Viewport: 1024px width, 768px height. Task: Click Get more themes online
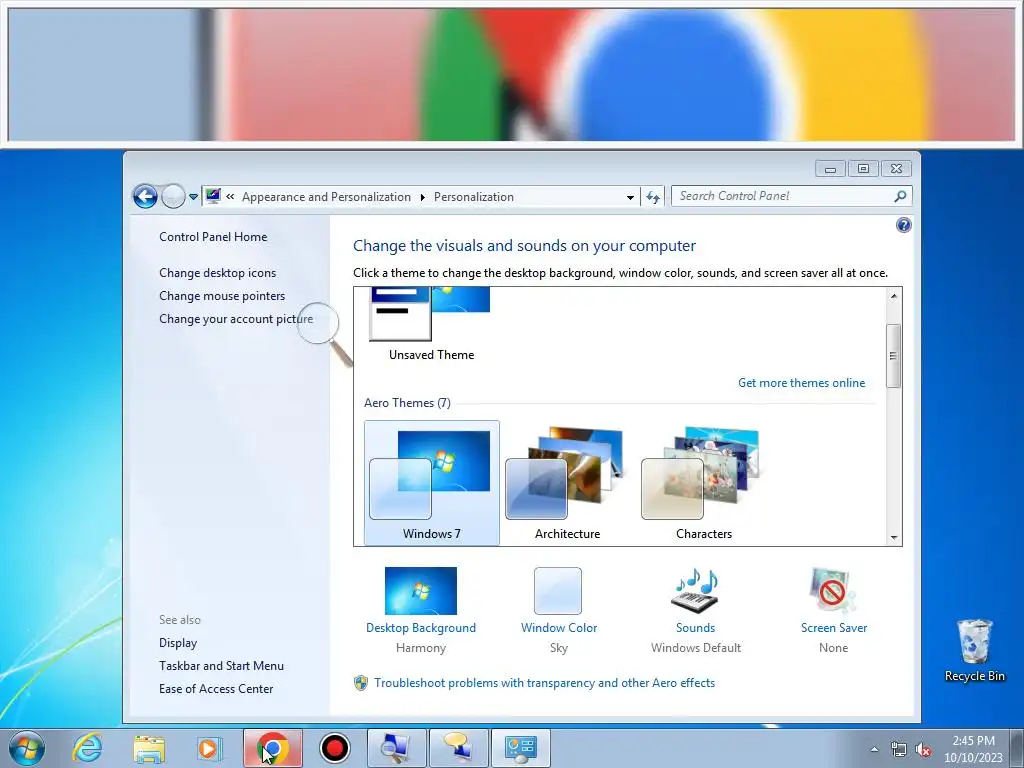coord(801,383)
